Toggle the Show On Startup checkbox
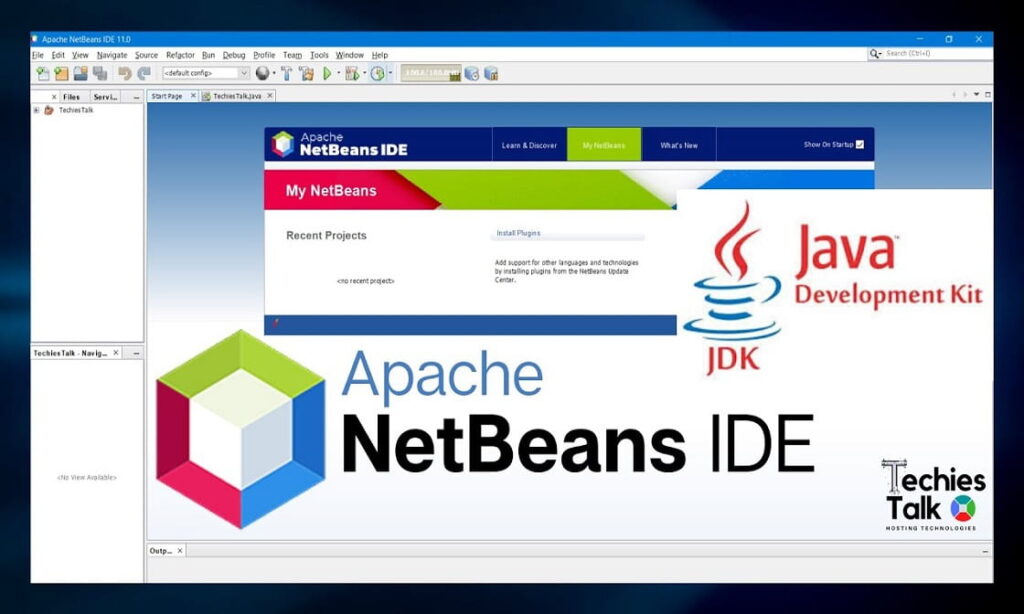 859,144
